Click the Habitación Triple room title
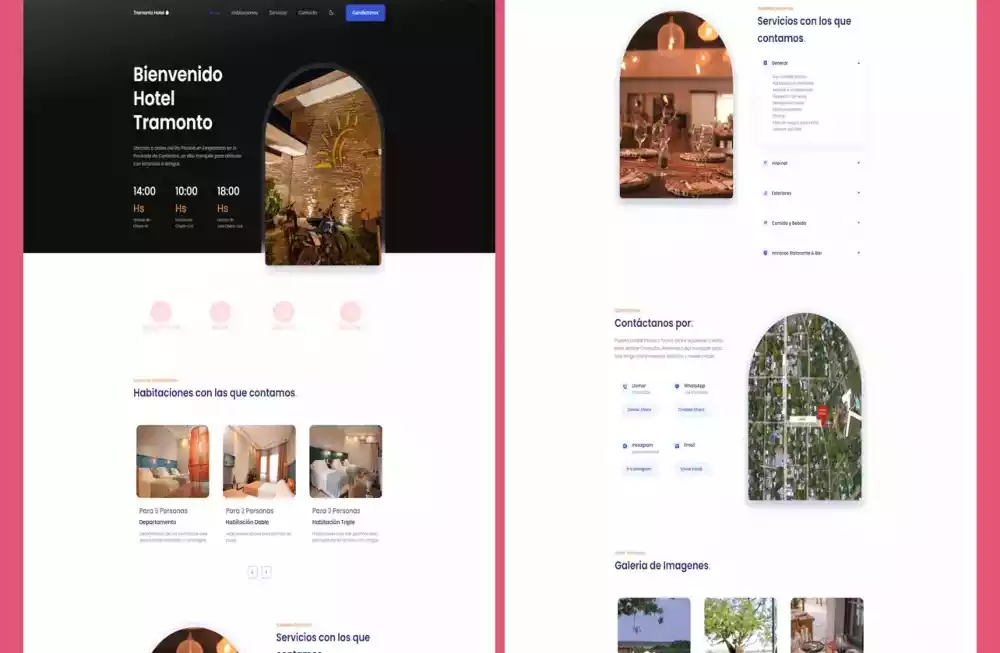This screenshot has height=653, width=1000. [334, 522]
